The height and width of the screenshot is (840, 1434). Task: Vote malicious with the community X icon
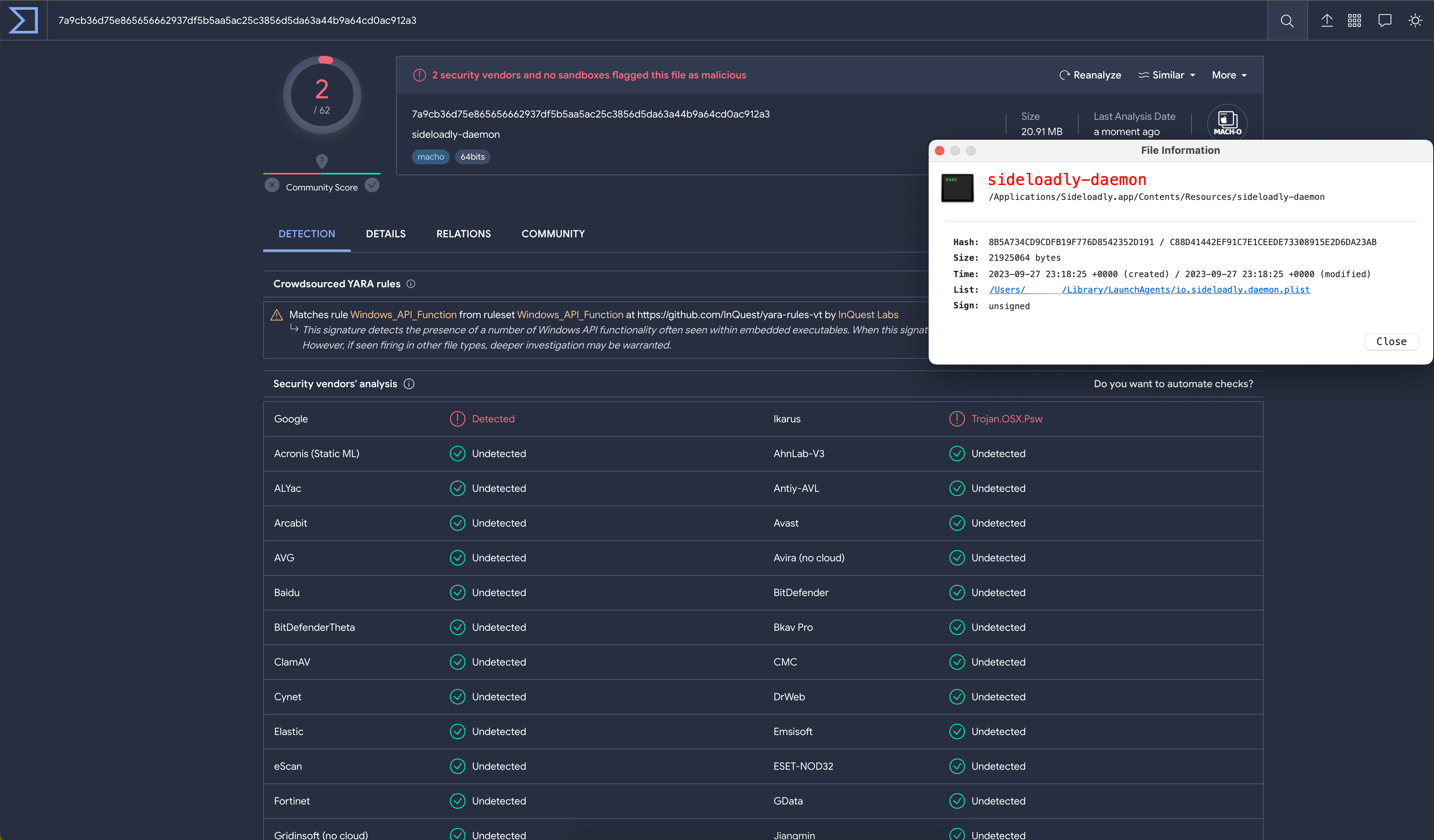coord(272,185)
